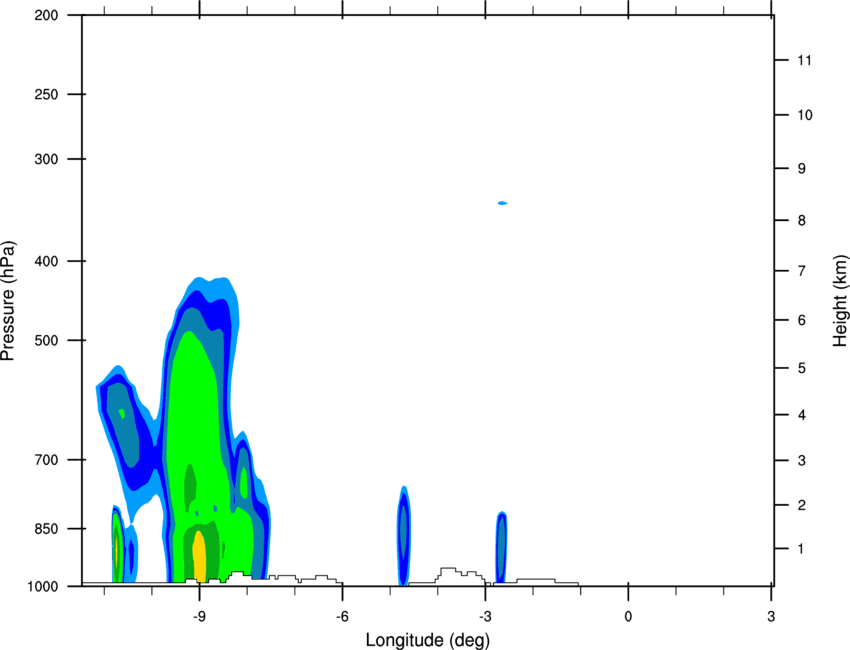Click the 7 km height label
The width and height of the screenshot is (850, 650).
tap(802, 271)
